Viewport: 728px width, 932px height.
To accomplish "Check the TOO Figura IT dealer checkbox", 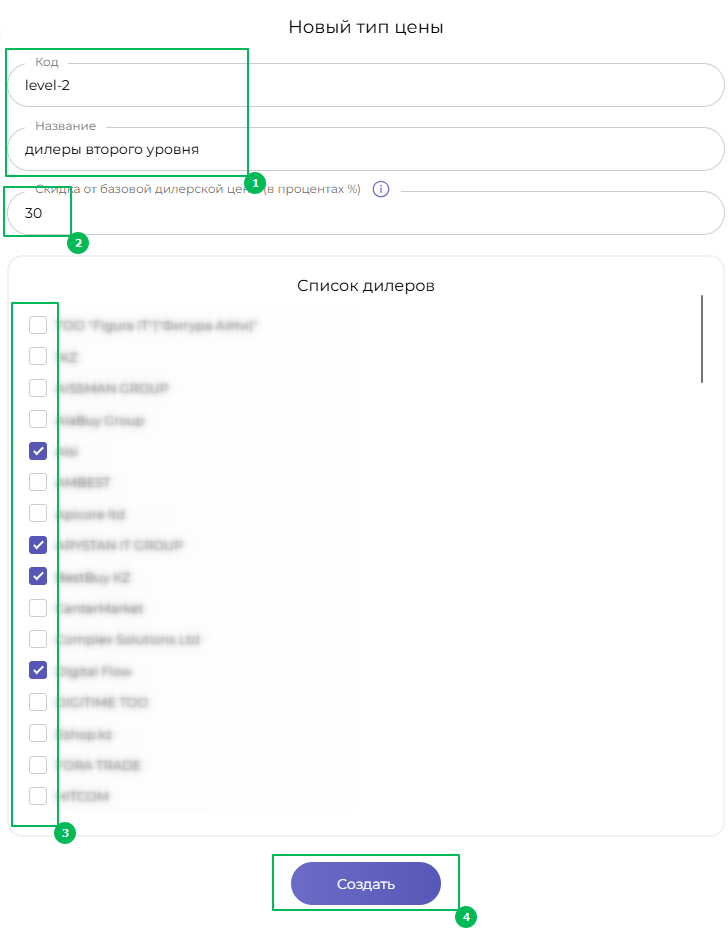I will 38,325.
